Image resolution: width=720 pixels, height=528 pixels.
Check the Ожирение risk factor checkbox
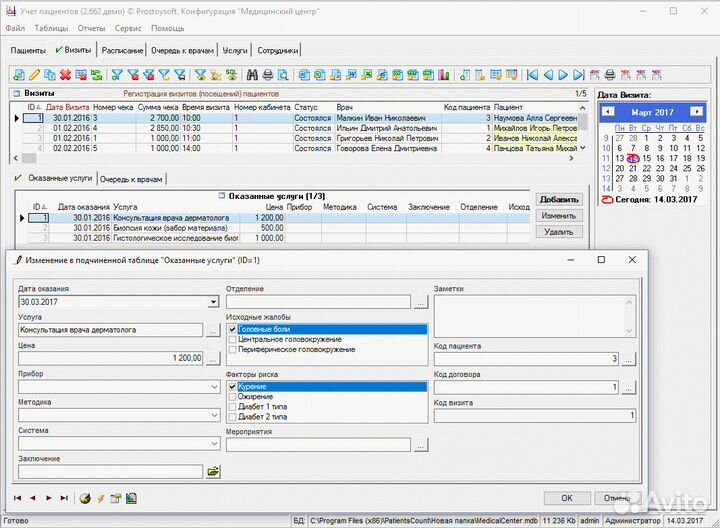tap(232, 397)
